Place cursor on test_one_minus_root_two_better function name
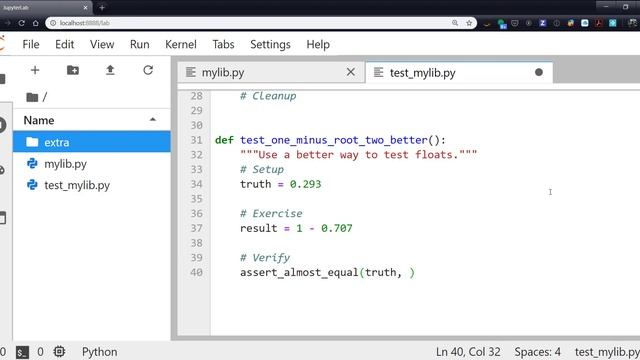The width and height of the screenshot is (640, 360). tap(334, 140)
